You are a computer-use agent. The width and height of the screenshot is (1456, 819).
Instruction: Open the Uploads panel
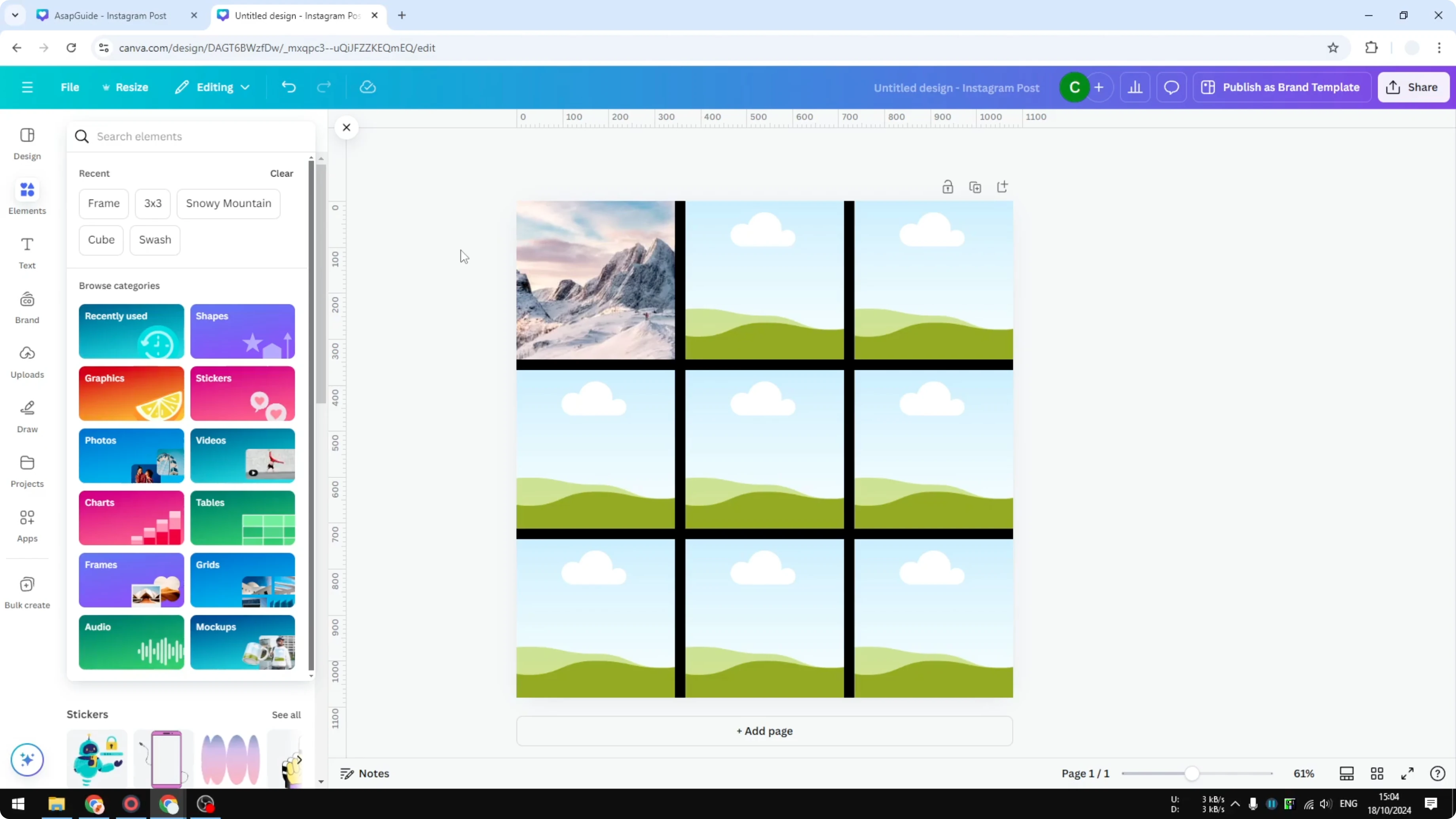pos(27,362)
